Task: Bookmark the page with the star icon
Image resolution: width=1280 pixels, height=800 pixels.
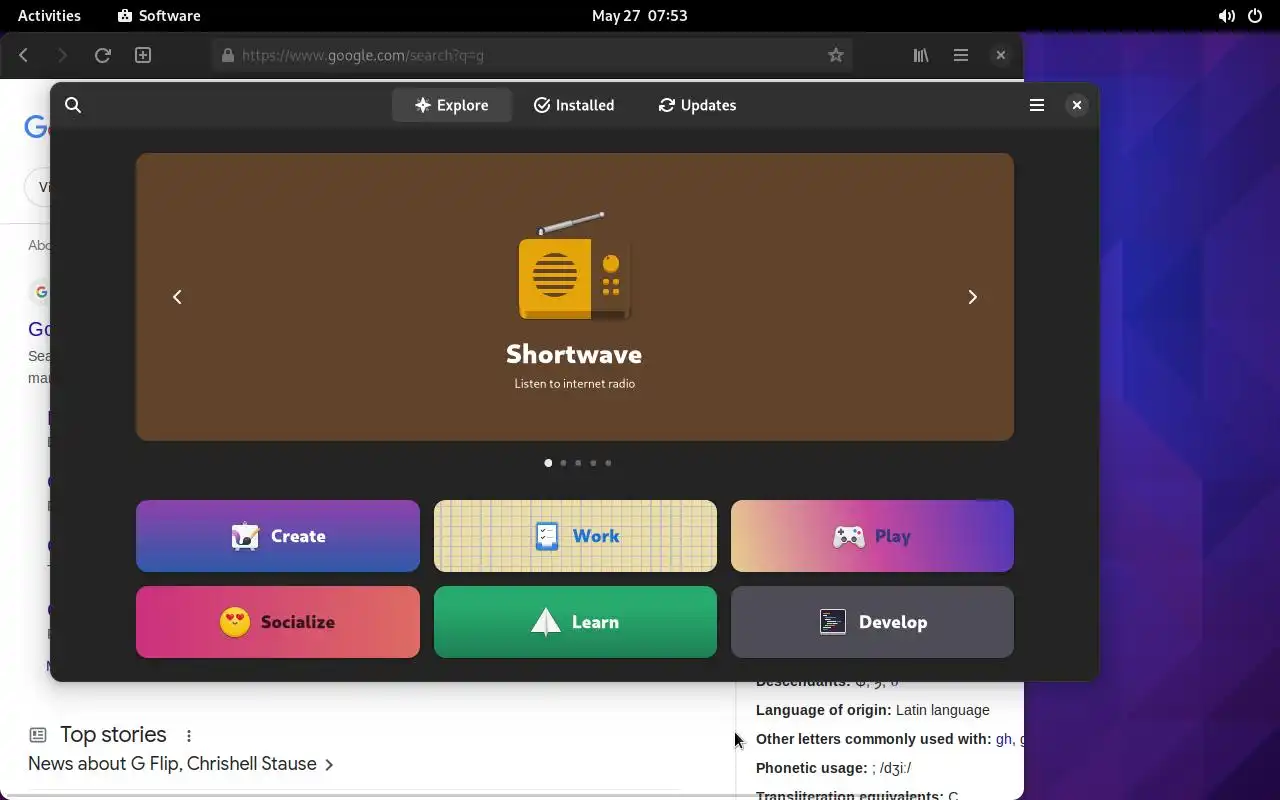Action: pos(836,55)
